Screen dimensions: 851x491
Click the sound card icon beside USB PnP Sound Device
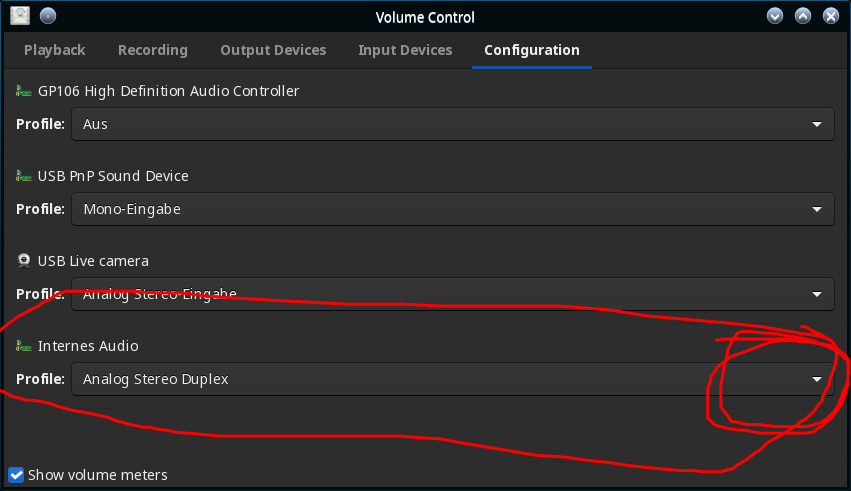tap(23, 176)
